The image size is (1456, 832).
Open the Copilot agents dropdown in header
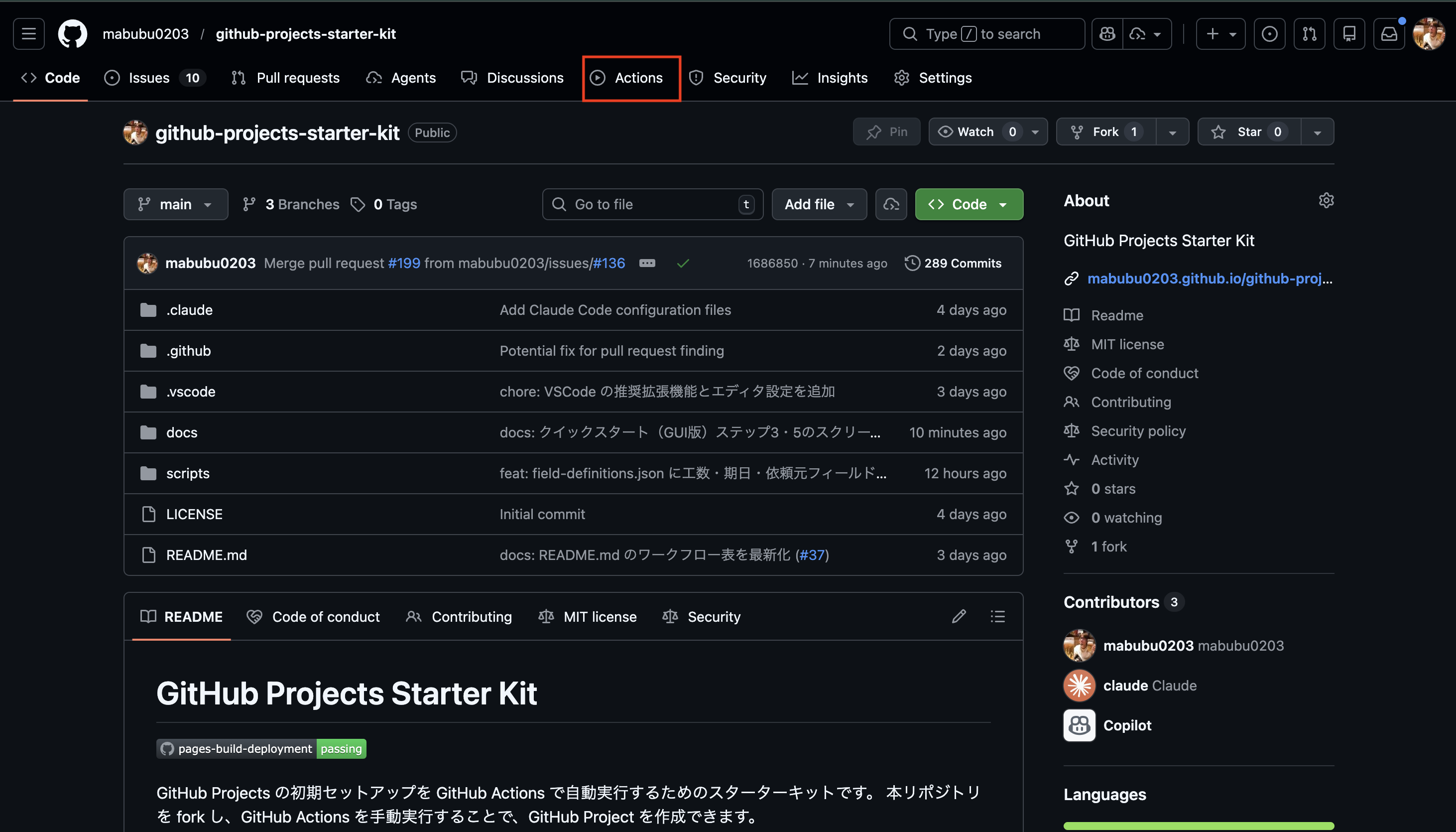[1147, 34]
